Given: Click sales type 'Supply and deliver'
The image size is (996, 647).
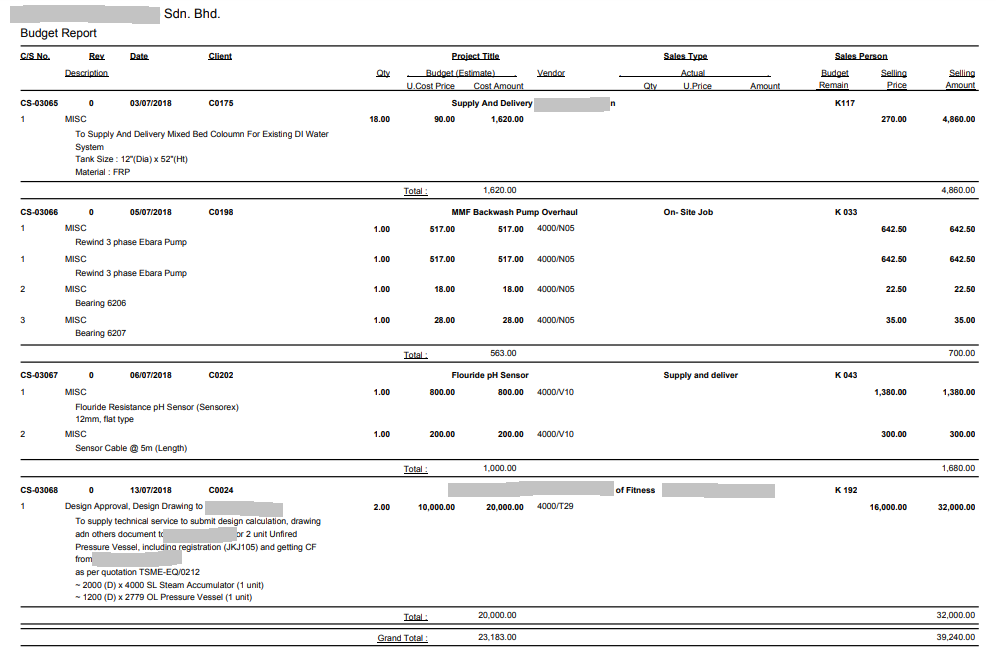Looking at the screenshot, I should click(701, 375).
